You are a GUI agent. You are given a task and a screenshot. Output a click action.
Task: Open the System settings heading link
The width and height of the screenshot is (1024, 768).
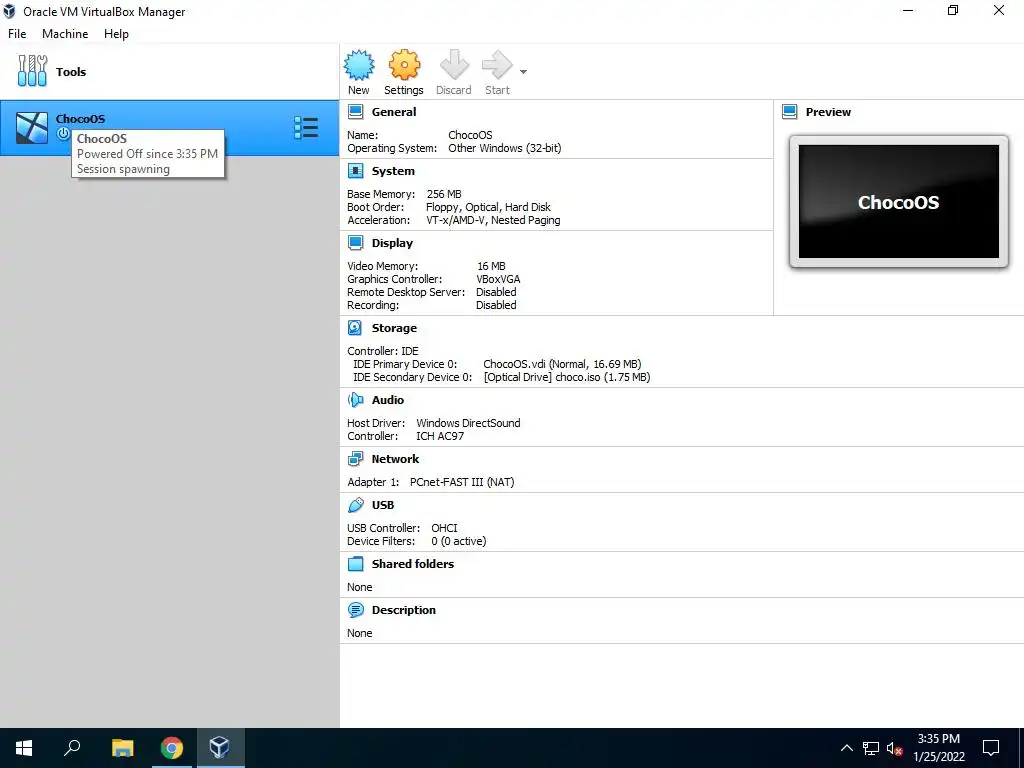(393, 171)
